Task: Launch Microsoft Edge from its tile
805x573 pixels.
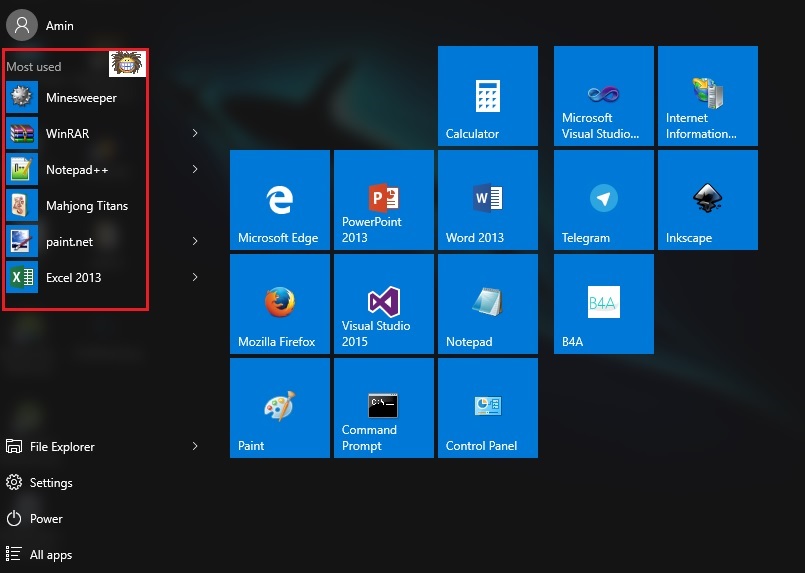Action: click(x=279, y=200)
